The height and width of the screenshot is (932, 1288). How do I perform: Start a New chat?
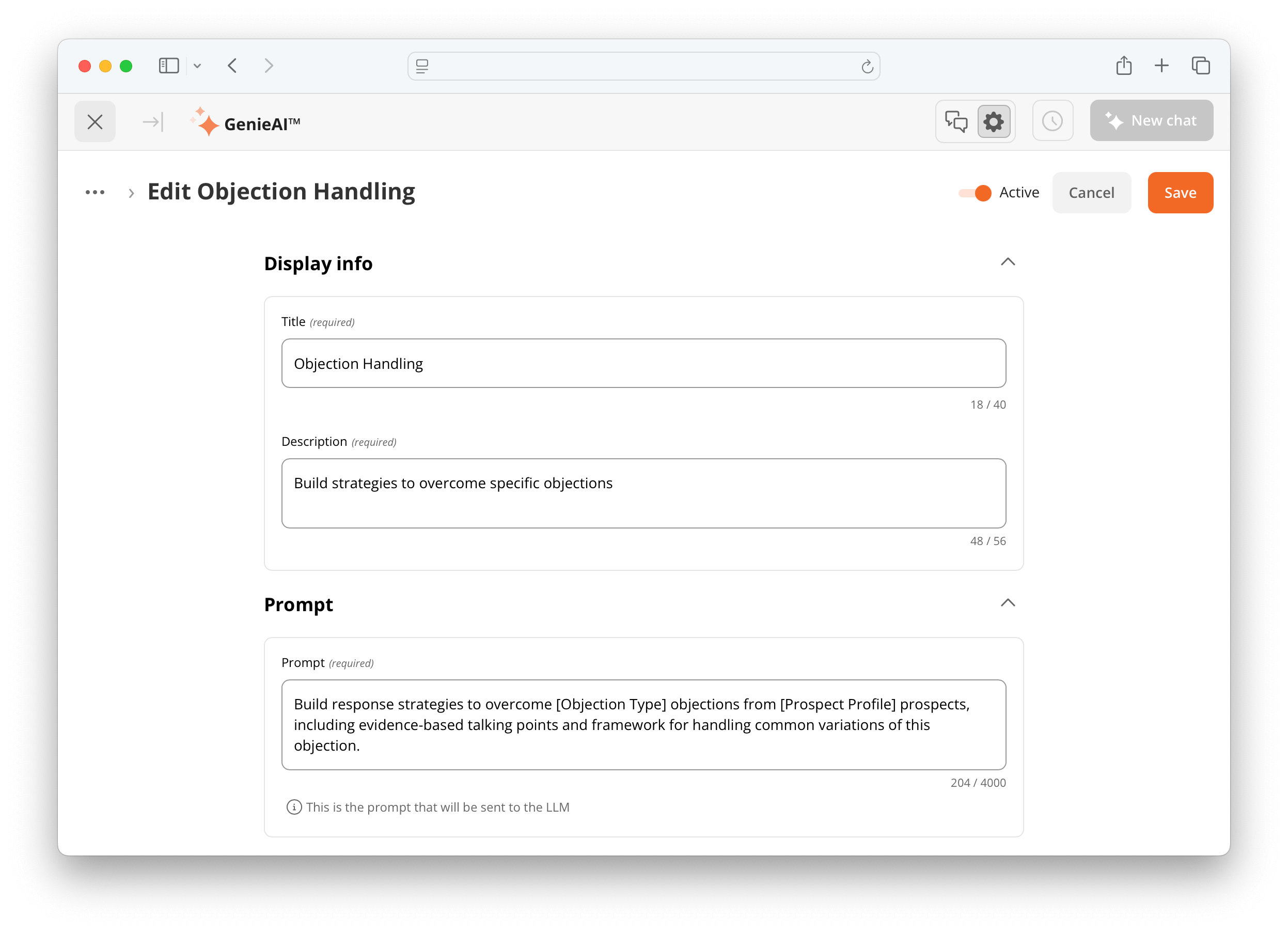tap(1151, 121)
